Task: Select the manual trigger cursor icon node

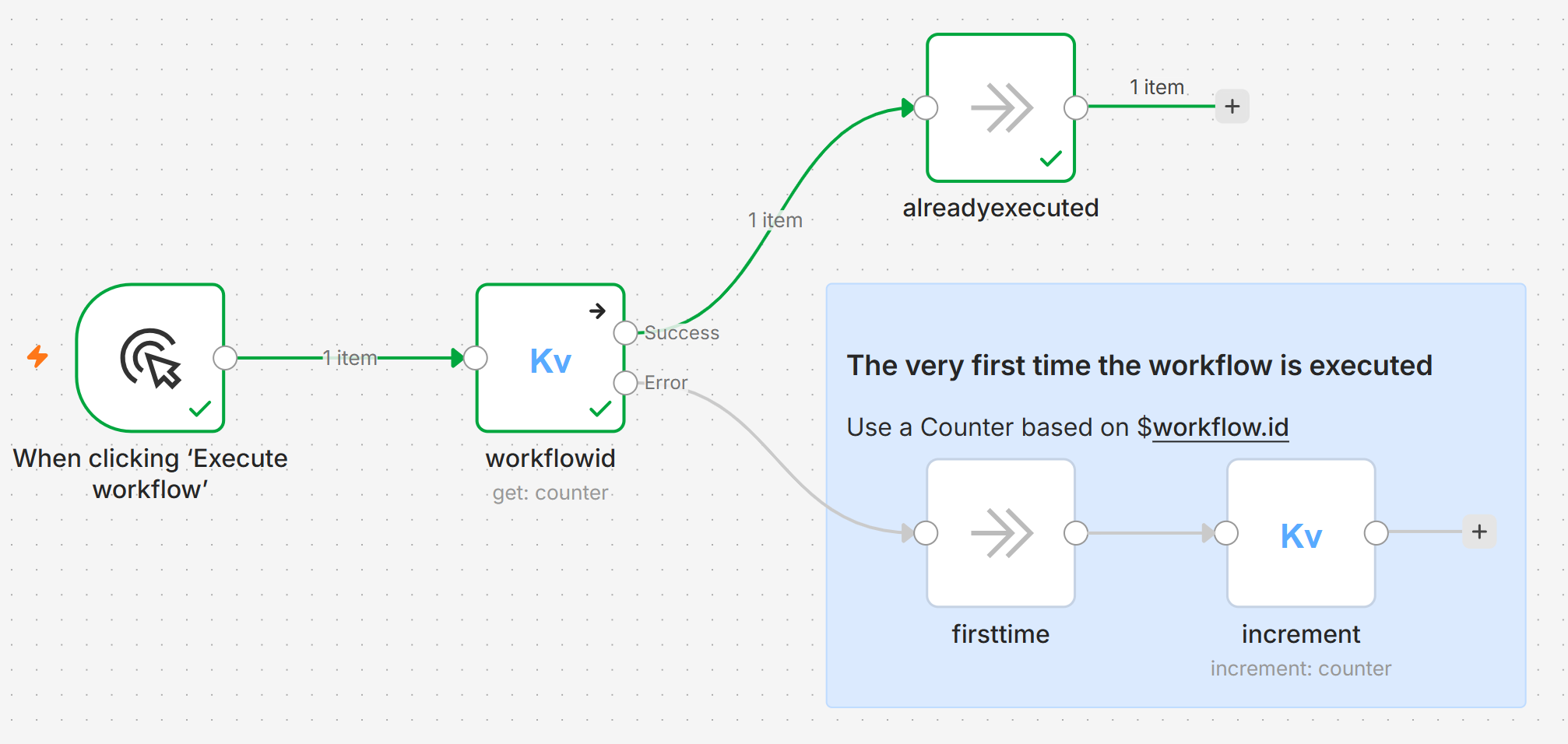Action: 150,358
